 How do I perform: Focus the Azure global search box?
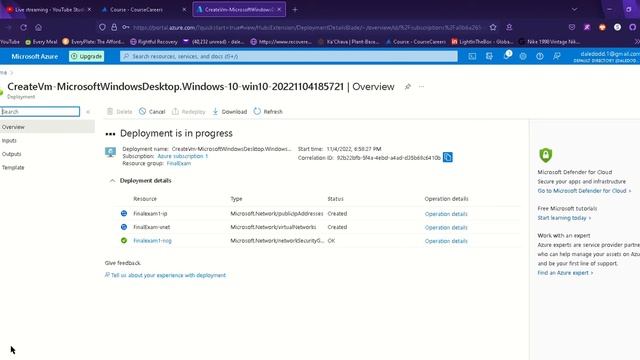(x=289, y=56)
